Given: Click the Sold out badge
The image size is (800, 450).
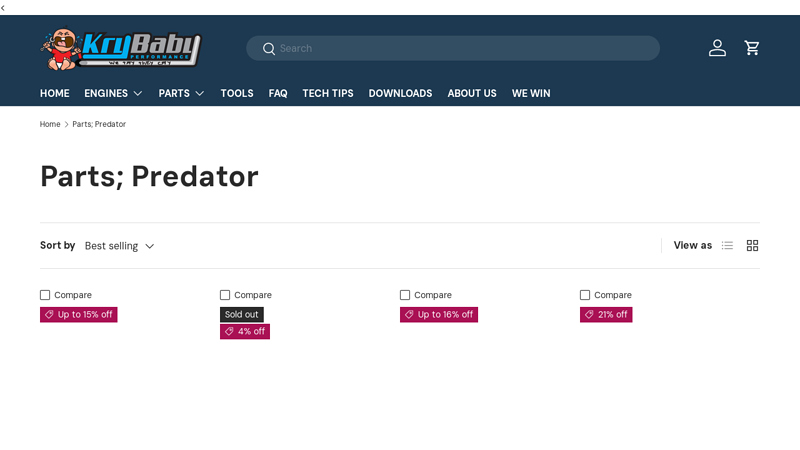Looking at the screenshot, I should tap(242, 314).
